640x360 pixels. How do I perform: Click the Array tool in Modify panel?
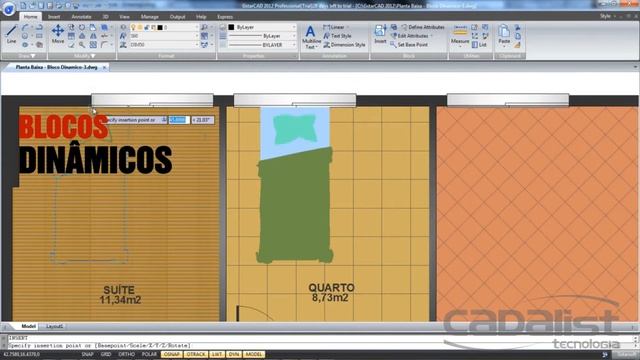click(93, 45)
